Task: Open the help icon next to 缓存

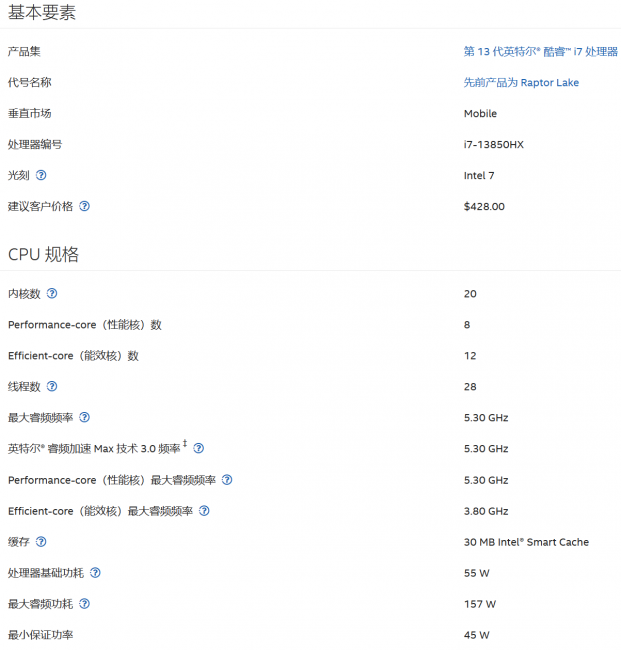Action: [41, 541]
